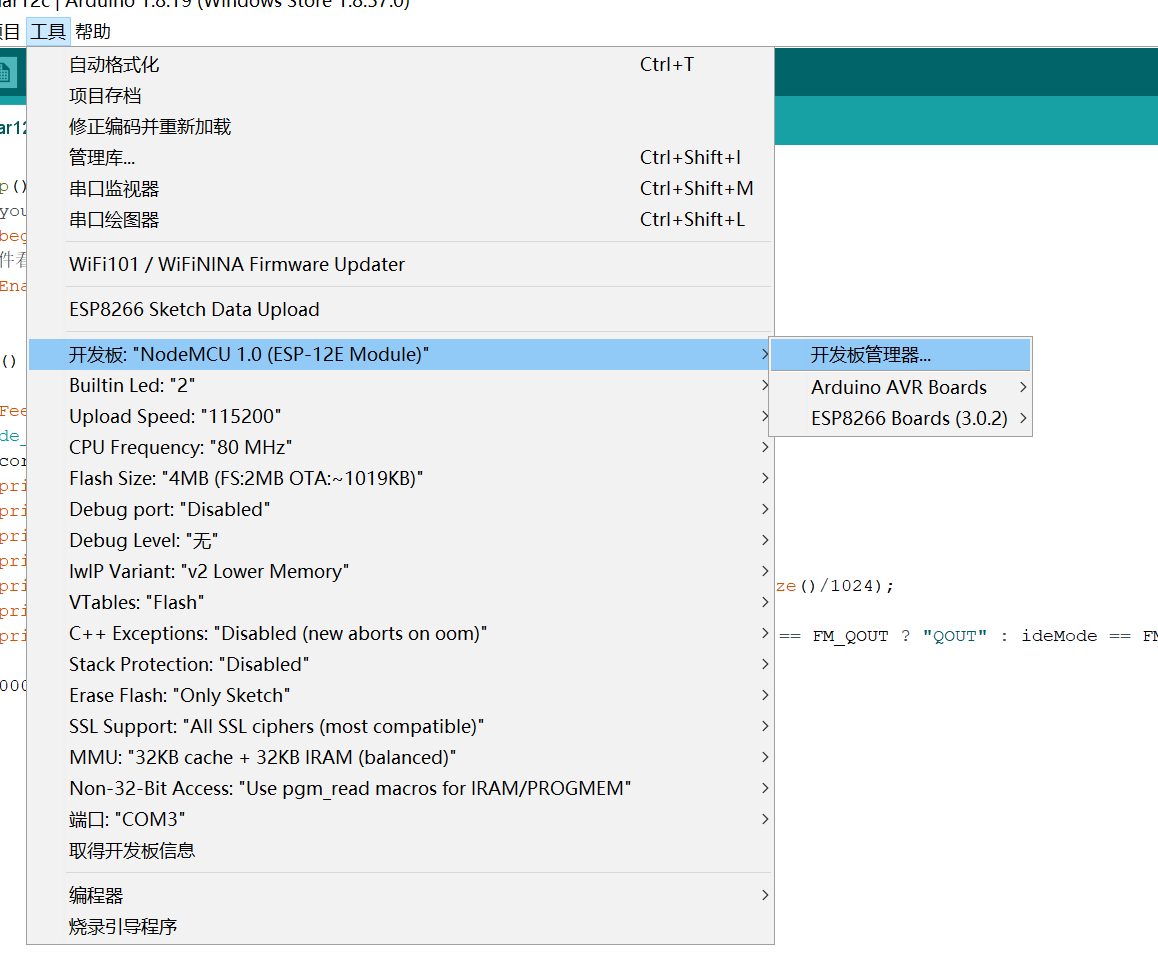Open 串口监视器 serial monitor

(400, 189)
